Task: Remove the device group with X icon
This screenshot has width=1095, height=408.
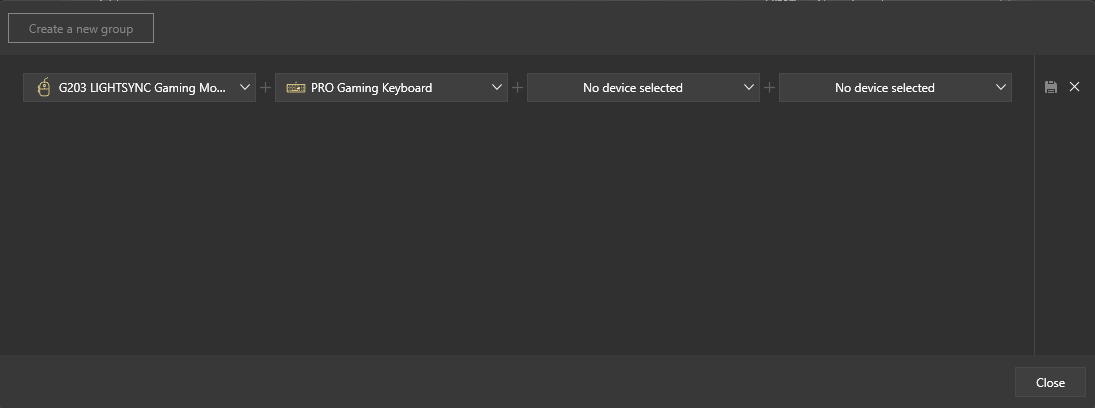Action: pyautogui.click(x=1074, y=87)
